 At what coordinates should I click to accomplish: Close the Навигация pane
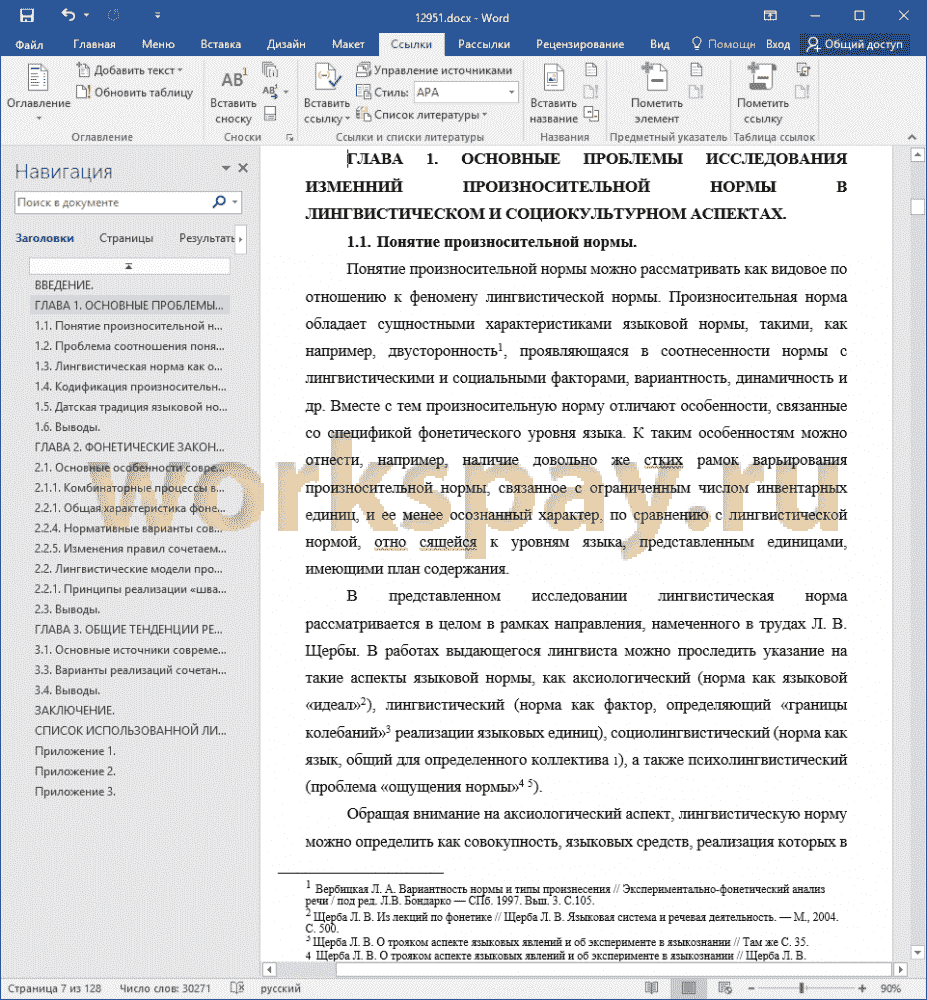[243, 168]
